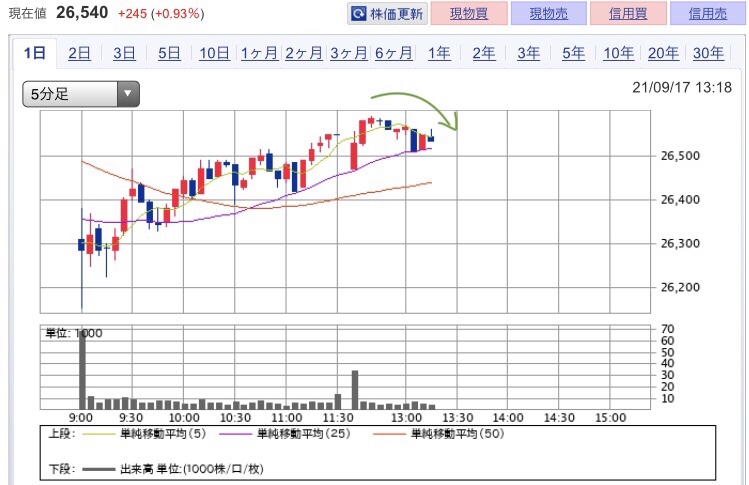The image size is (749, 485).
Task: Click the tallest 9:00 volume bar
Action: coord(82,369)
